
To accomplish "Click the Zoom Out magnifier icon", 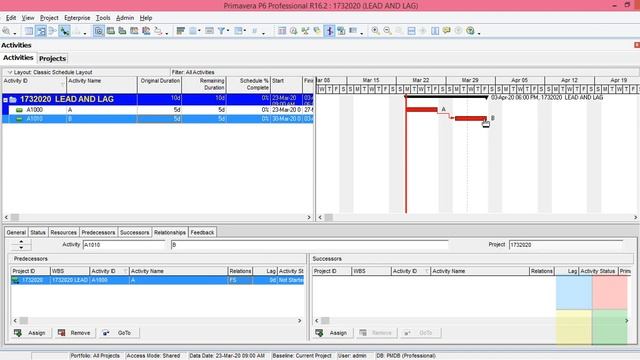I will [x=387, y=31].
